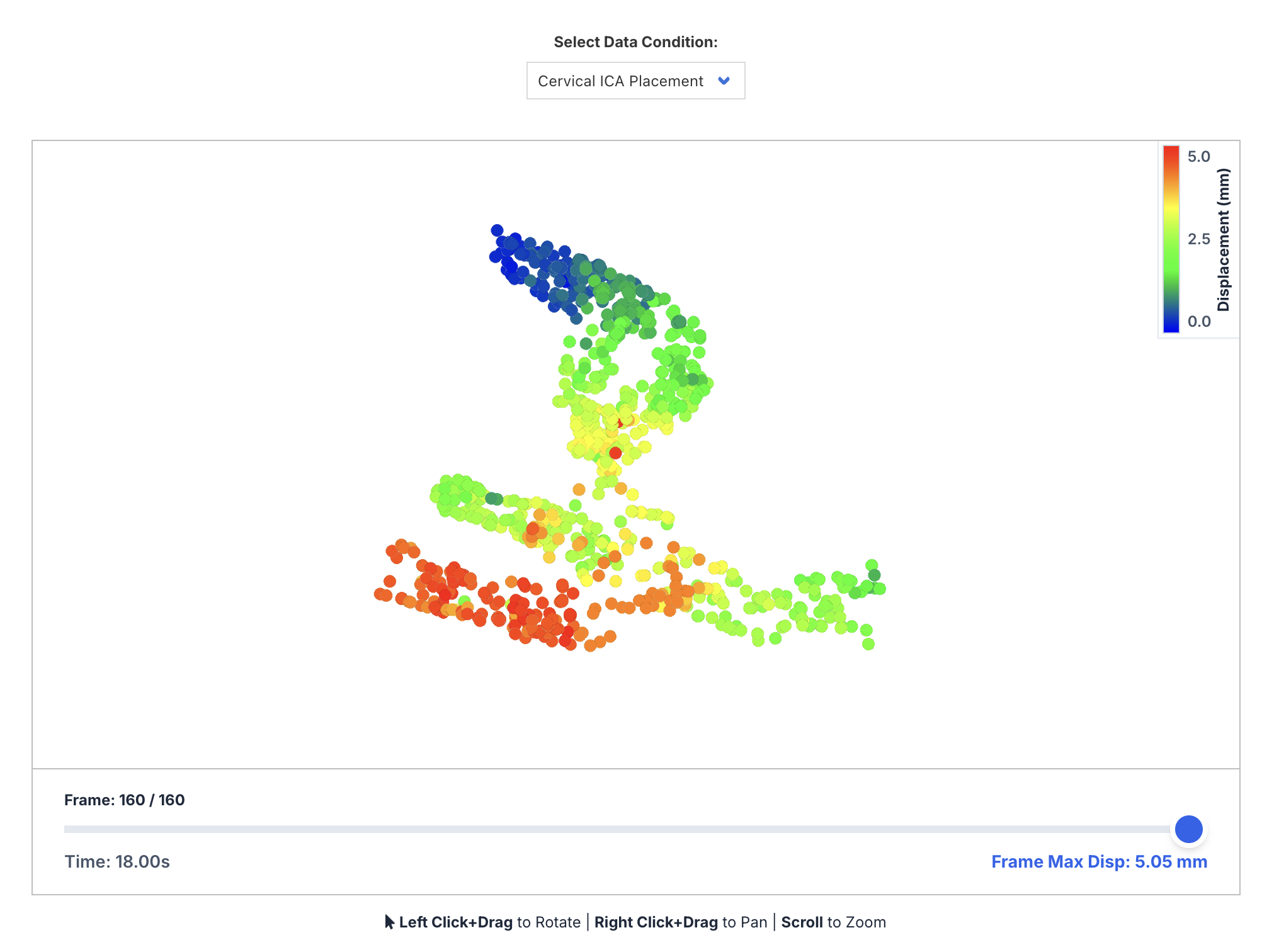Screen dimensions: 1262x952
Task: Click the blue frame slider handle
Action: 1188,829
